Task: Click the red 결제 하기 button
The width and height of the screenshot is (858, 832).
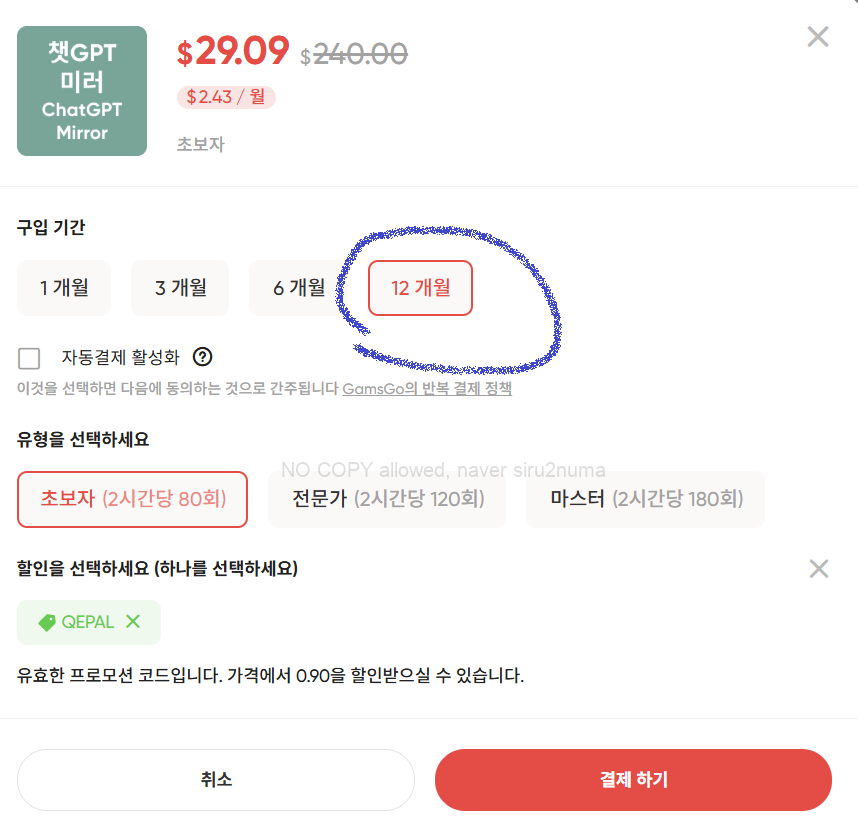Action: [x=633, y=779]
